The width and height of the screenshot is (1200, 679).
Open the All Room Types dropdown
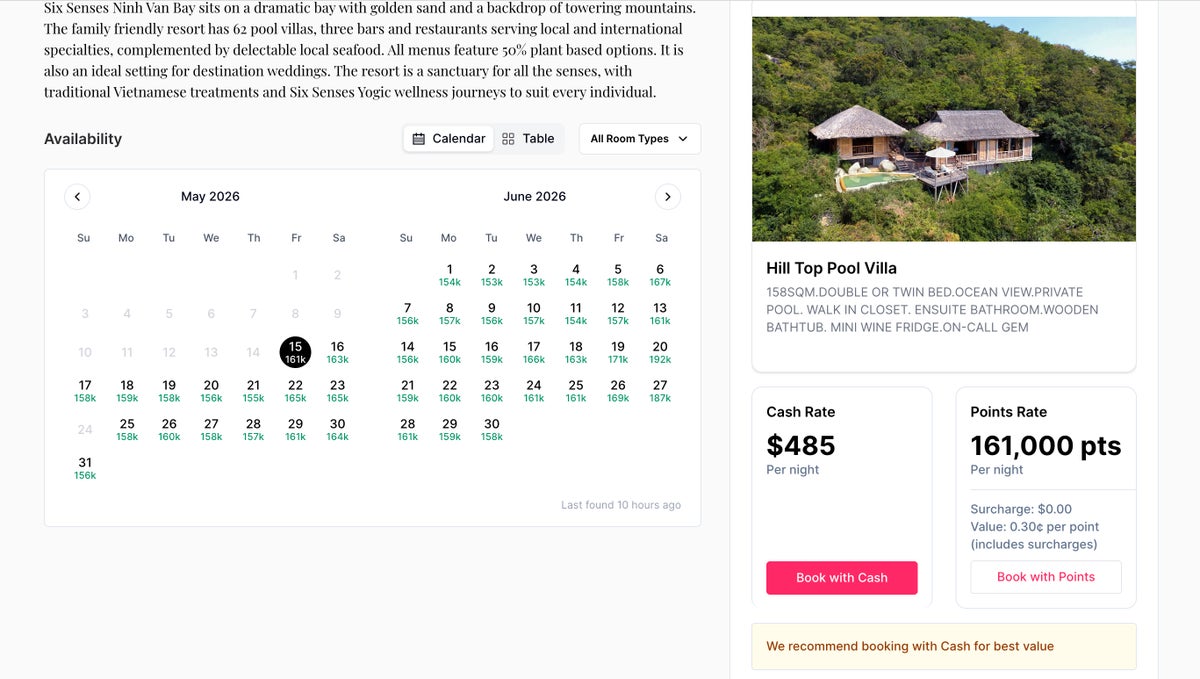point(639,139)
